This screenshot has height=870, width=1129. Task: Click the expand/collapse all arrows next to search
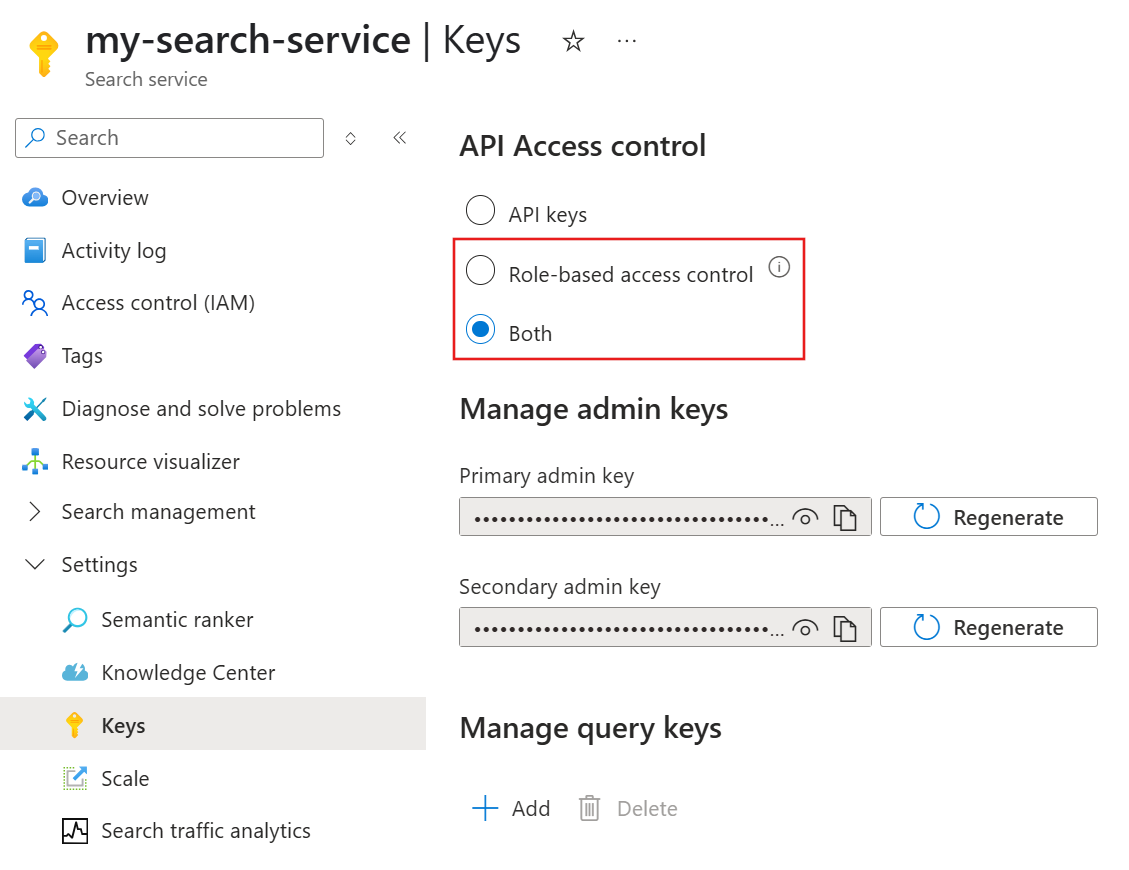(351, 138)
